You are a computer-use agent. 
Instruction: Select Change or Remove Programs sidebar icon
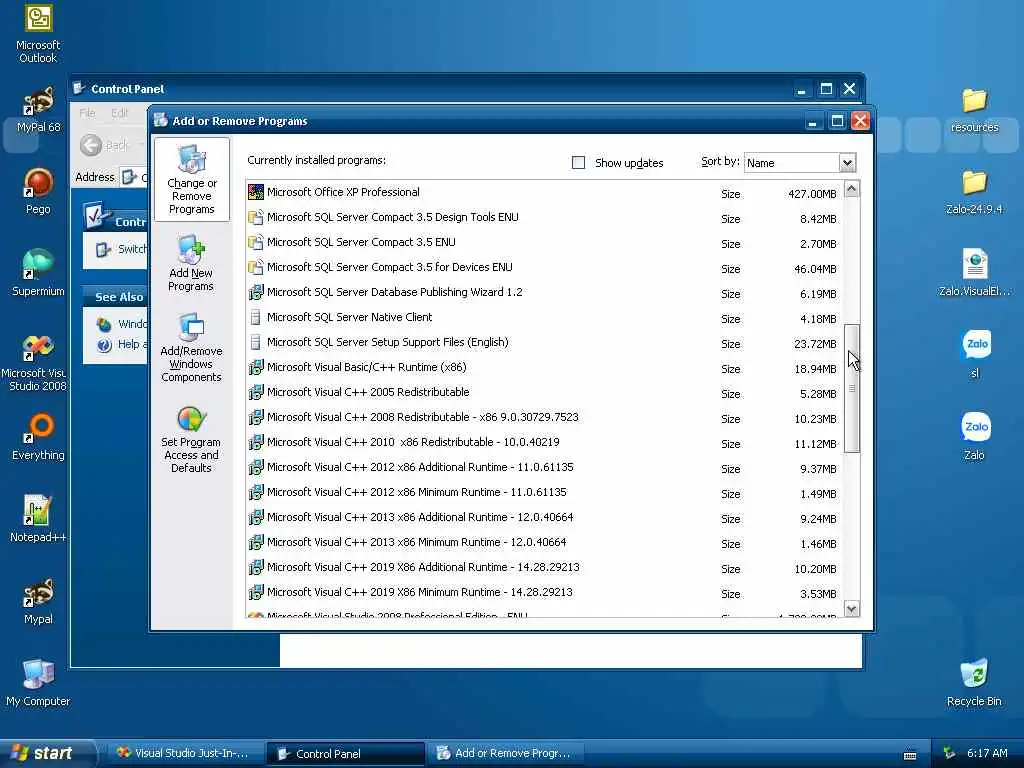tap(191, 179)
